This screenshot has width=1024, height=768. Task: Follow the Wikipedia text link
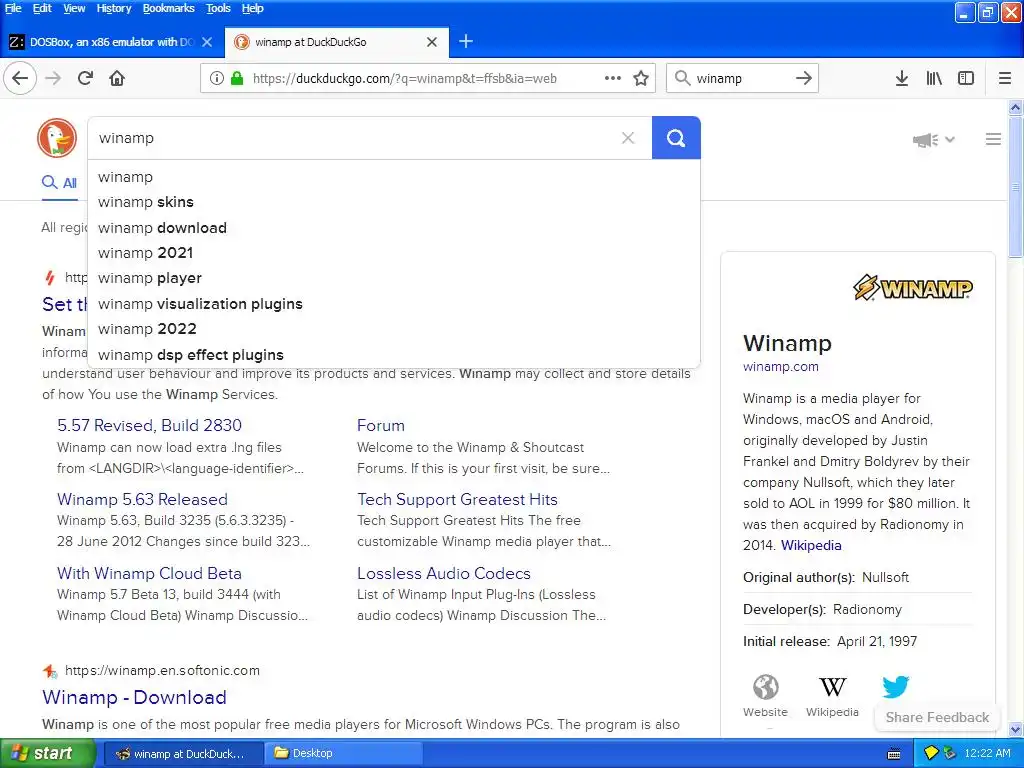click(811, 545)
